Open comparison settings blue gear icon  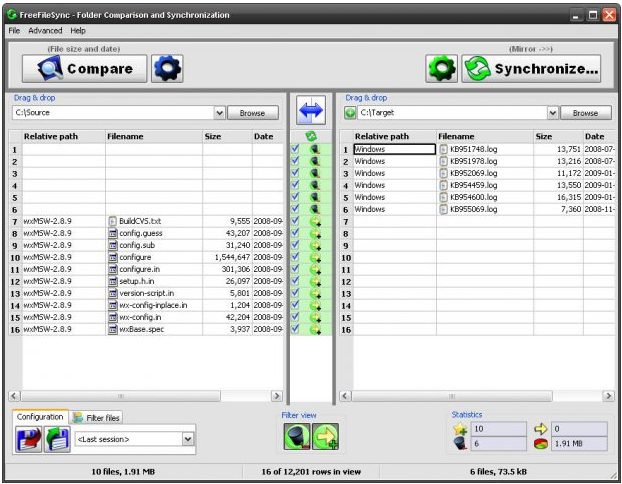point(167,69)
